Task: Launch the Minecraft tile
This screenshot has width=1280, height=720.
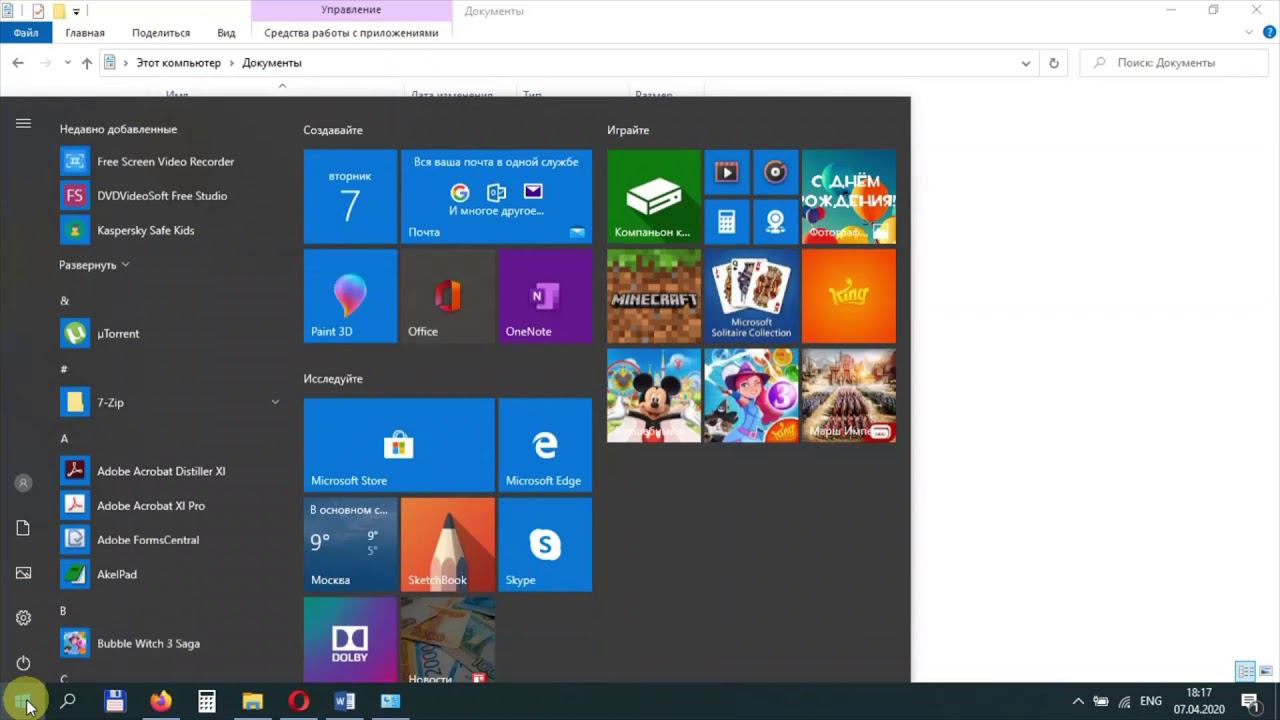Action: point(654,296)
